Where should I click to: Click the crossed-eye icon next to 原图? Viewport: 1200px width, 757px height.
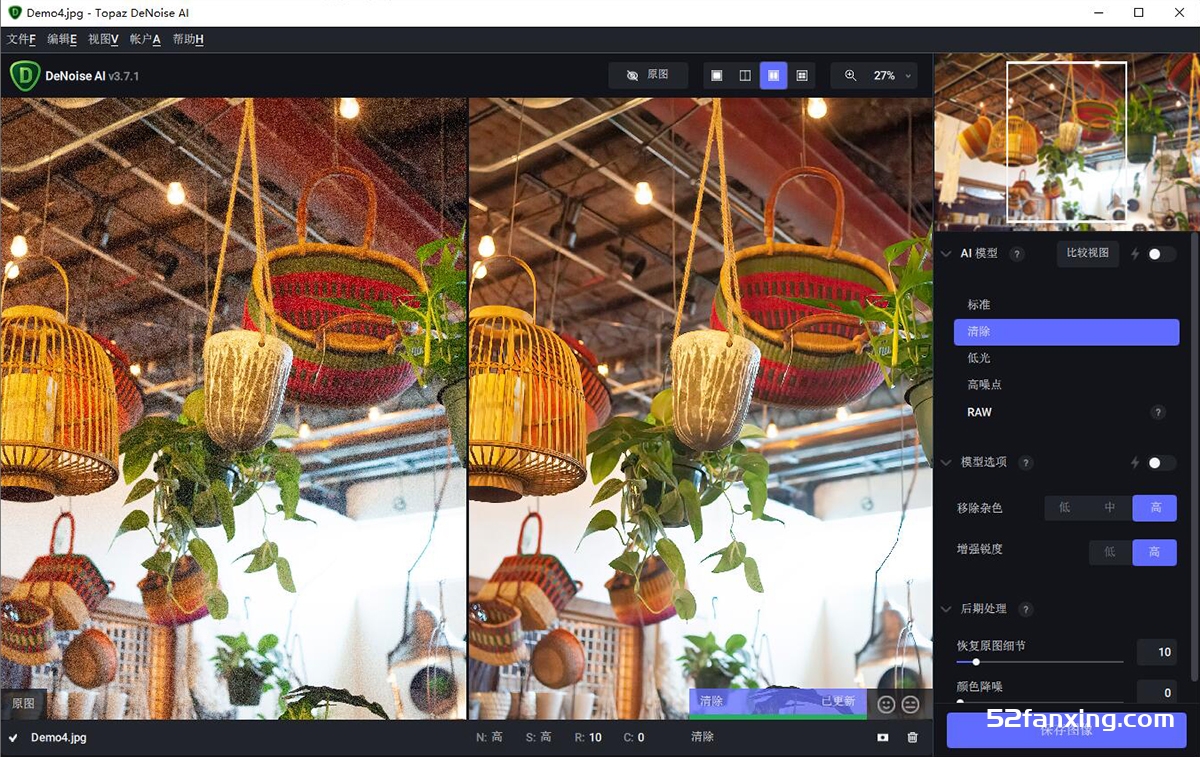(x=632, y=76)
